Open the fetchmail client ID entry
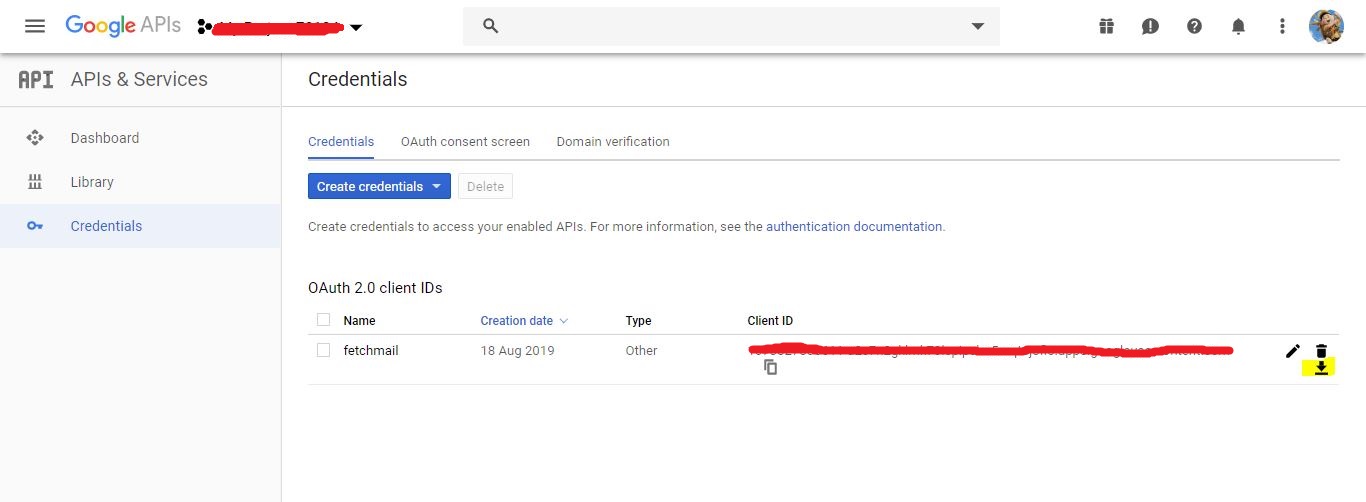 click(371, 351)
